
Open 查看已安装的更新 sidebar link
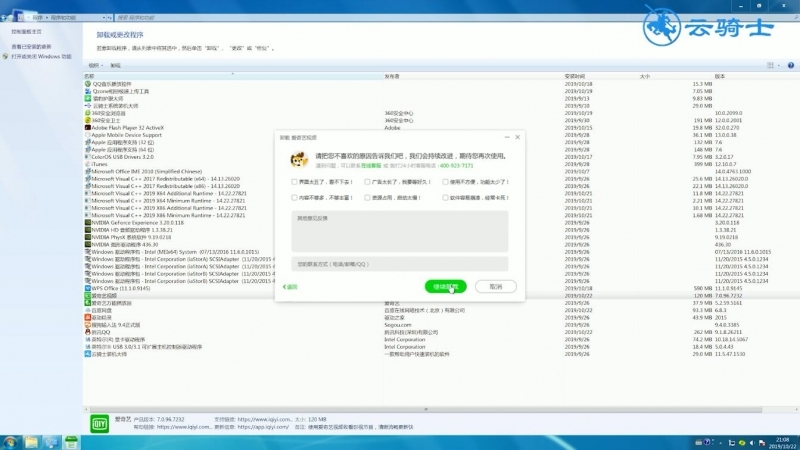31,46
